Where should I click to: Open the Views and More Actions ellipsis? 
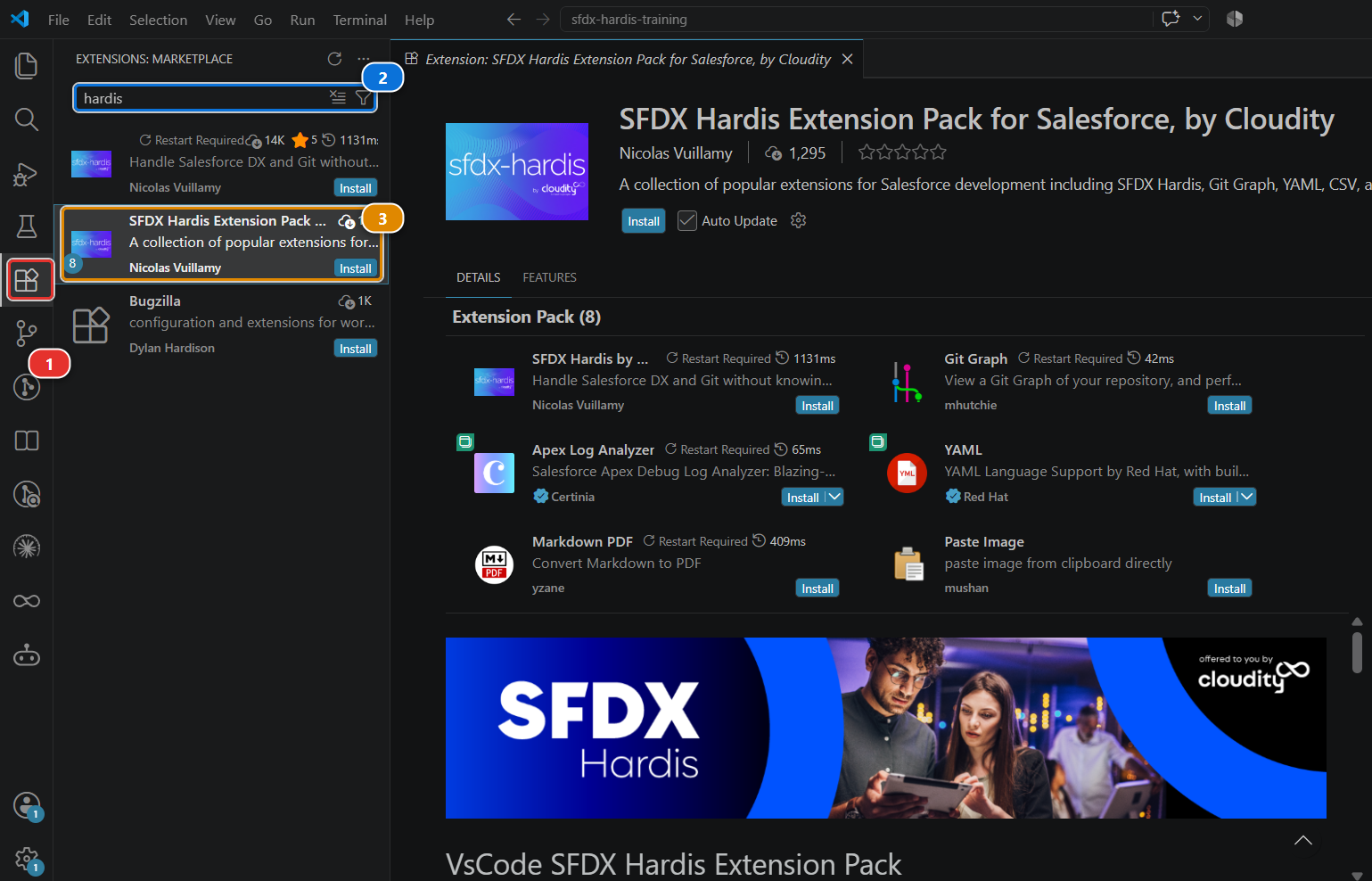tap(363, 59)
